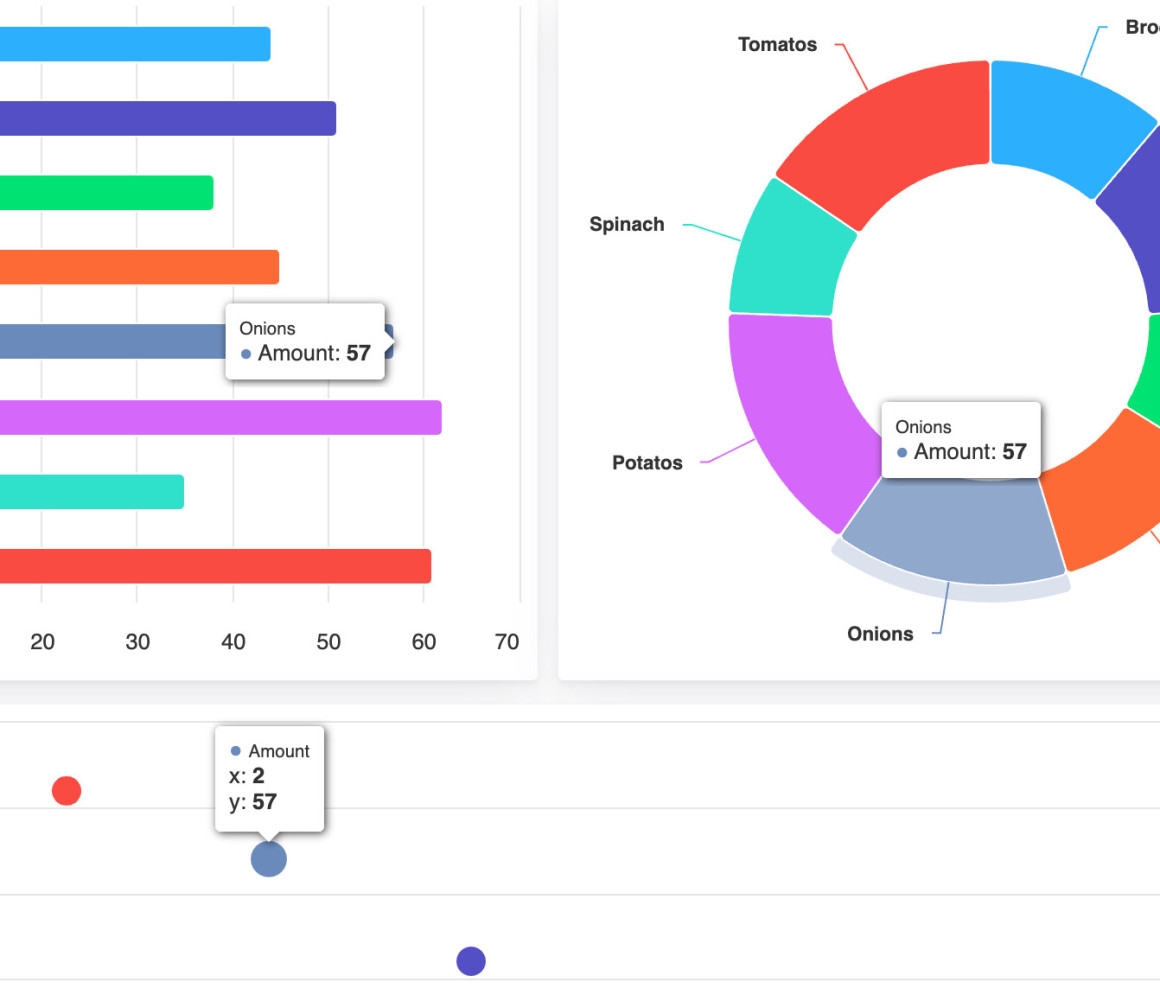Click axis label 30 on bar chart
The width and height of the screenshot is (1160, 995).
(138, 641)
